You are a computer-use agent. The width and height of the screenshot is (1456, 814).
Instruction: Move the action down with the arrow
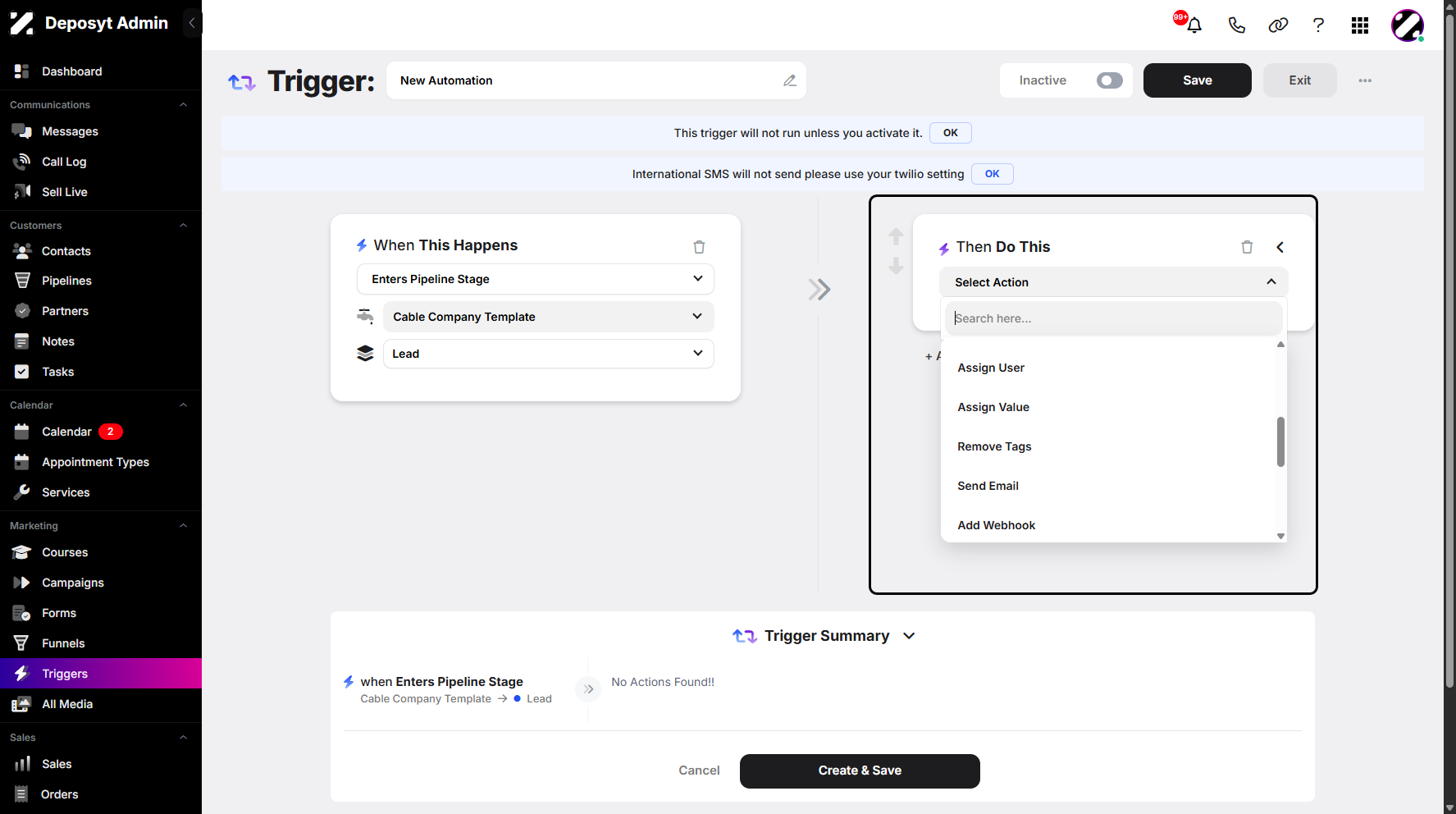click(896, 266)
